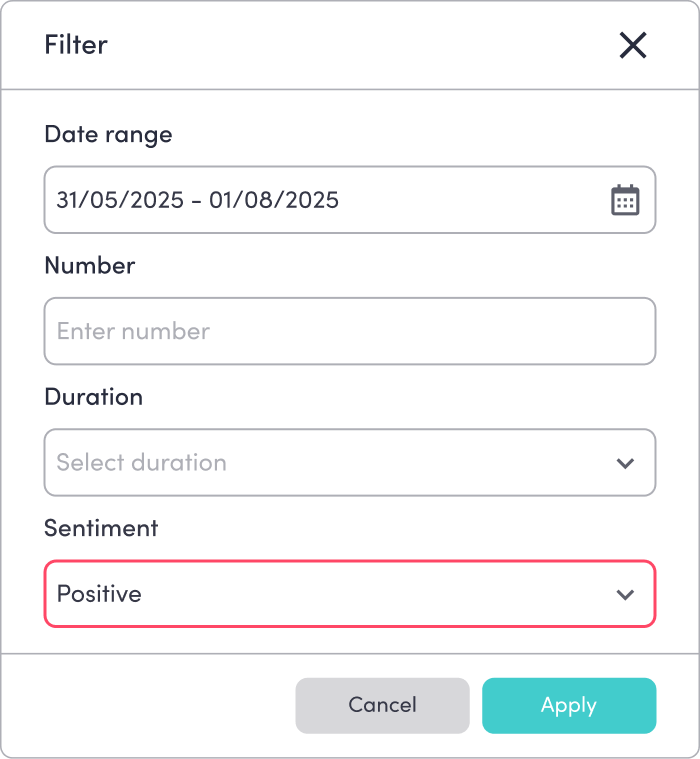Viewport: 700px width, 759px height.
Task: Close the Filter dialog with the X icon
Action: [x=633, y=45]
